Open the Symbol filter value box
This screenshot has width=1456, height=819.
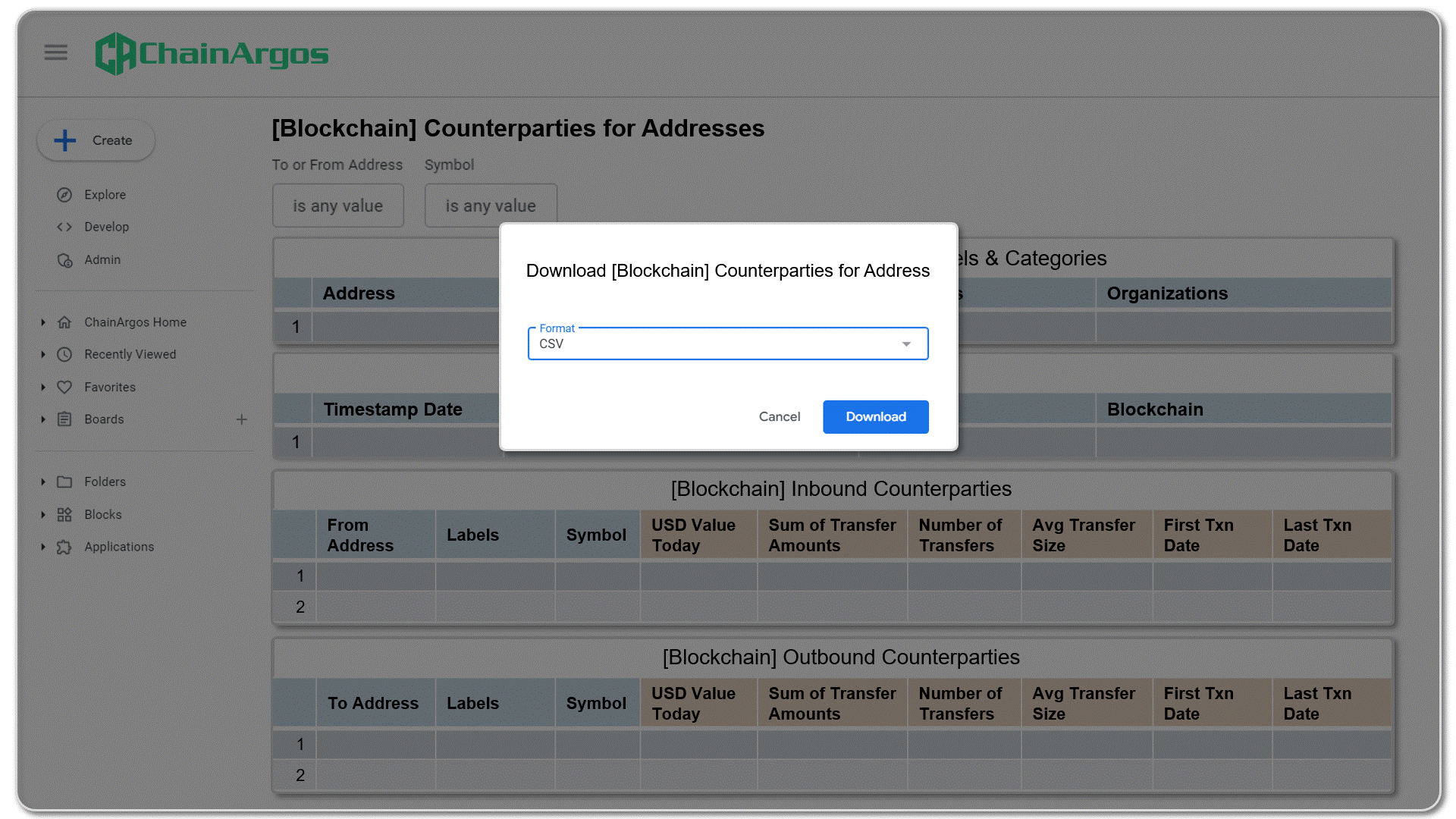pos(490,206)
